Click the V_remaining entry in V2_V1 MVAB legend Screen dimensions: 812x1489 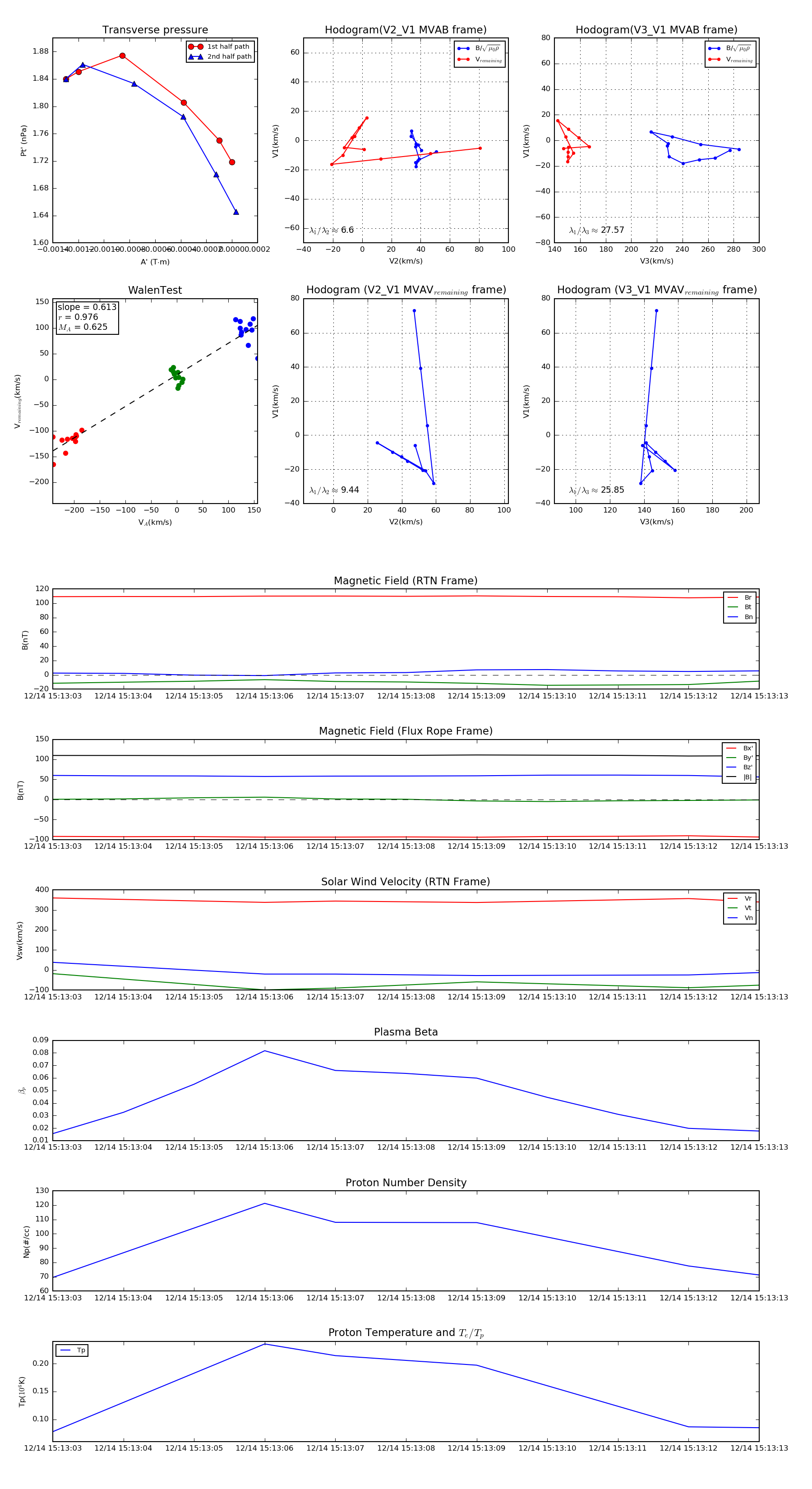[480, 60]
